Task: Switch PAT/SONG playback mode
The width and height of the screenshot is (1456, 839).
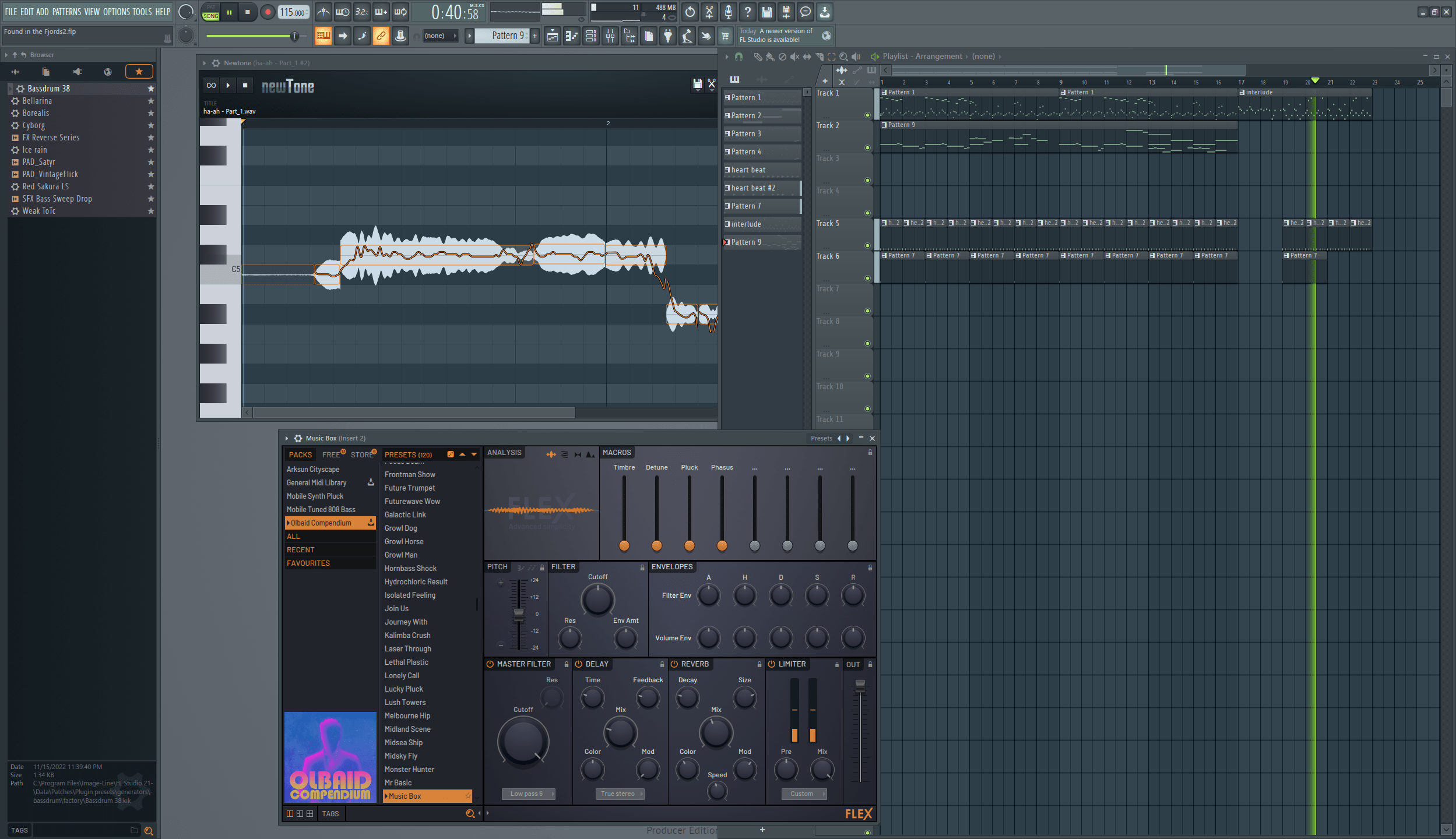Action: [210, 12]
